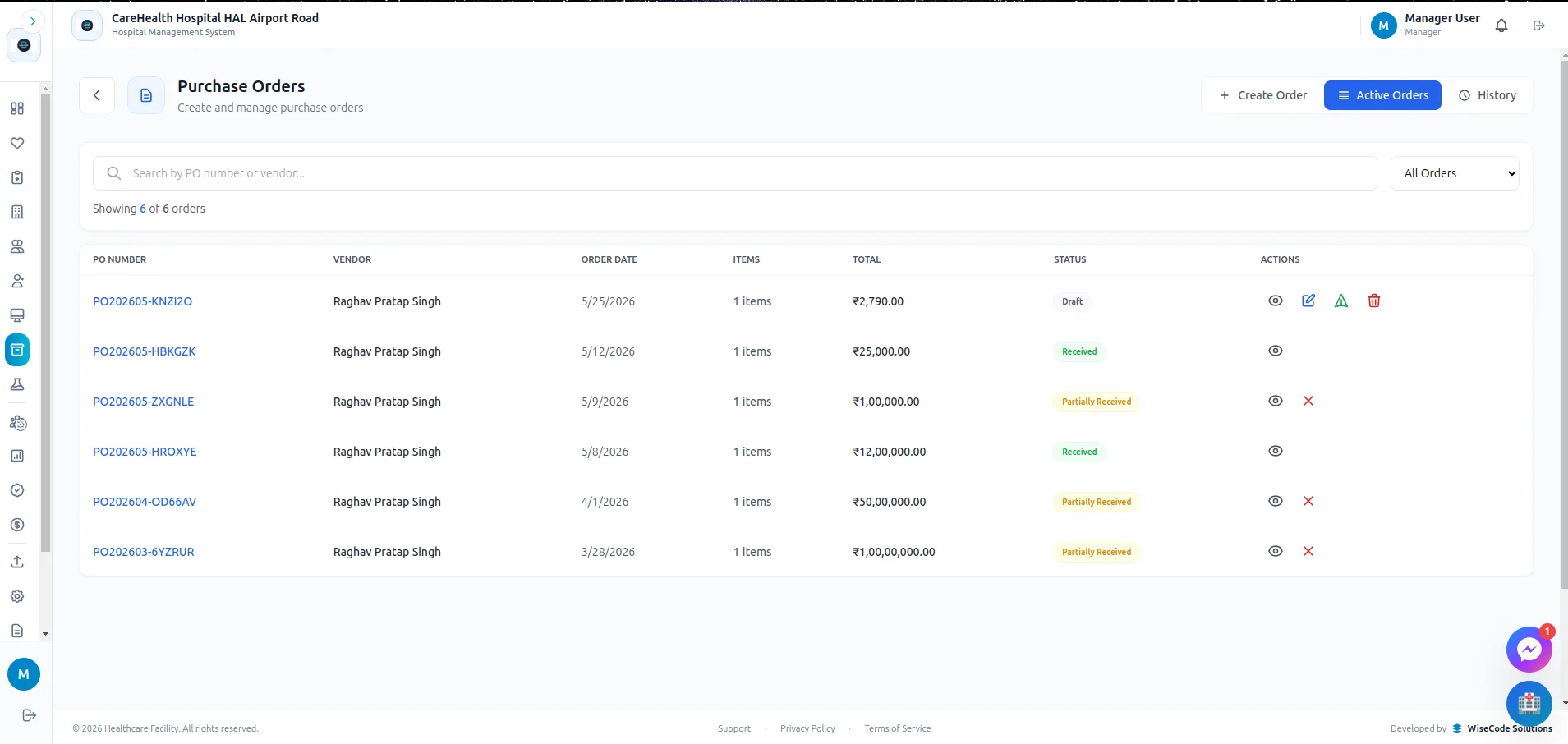Viewport: 1568px width, 744px height.
Task: Open the highlighted inventory box icon in sidebar
Action: point(17,350)
